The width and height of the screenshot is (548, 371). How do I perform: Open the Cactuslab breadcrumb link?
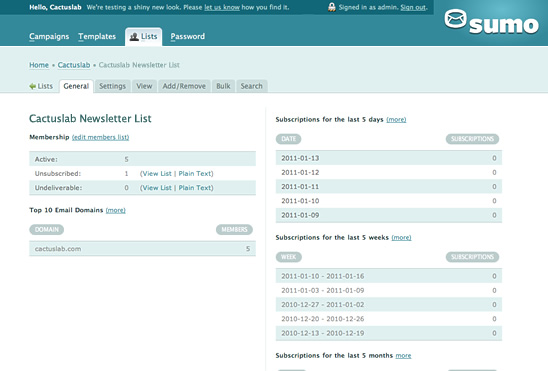[74, 65]
